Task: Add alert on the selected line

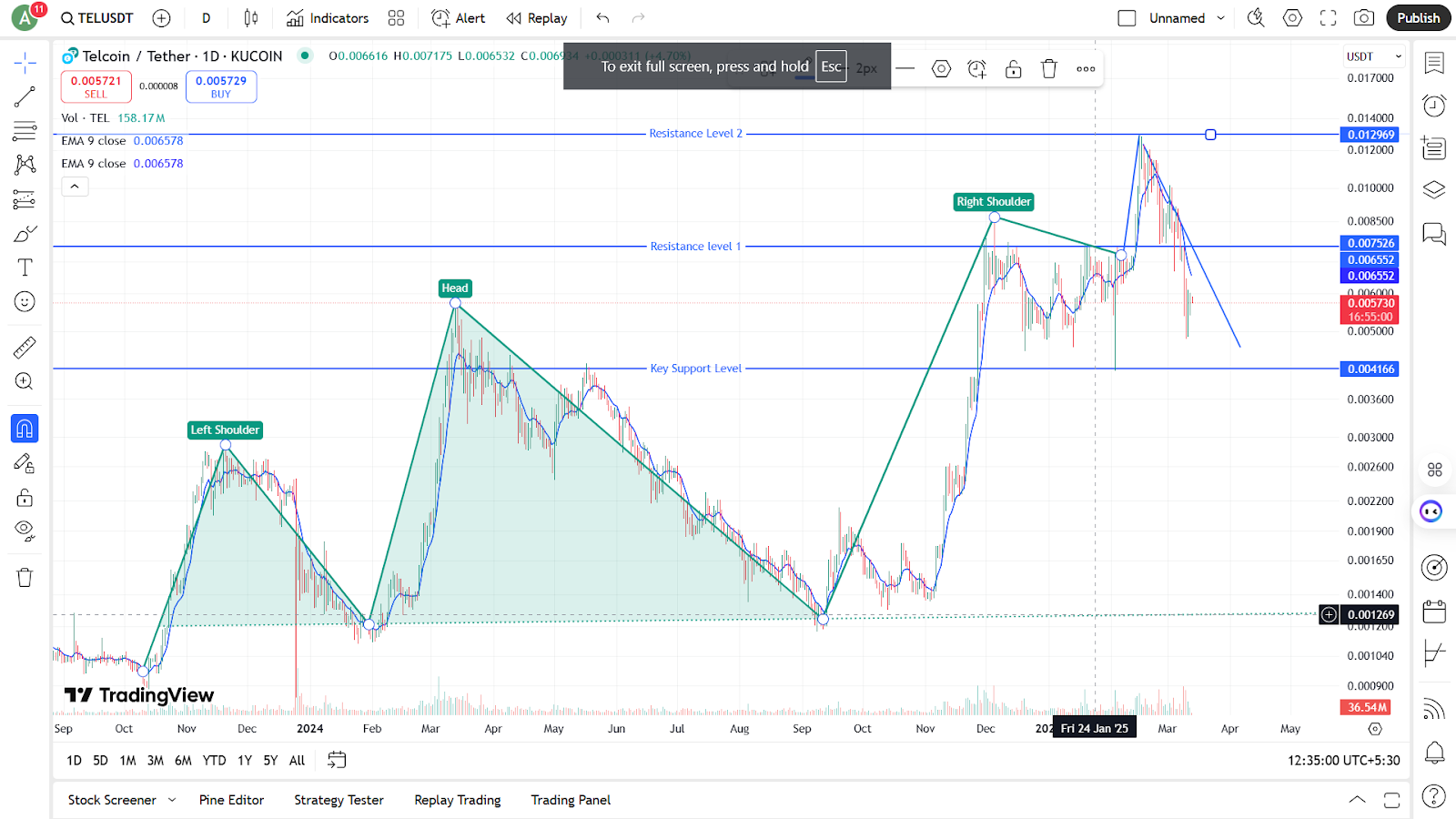Action: [x=976, y=68]
